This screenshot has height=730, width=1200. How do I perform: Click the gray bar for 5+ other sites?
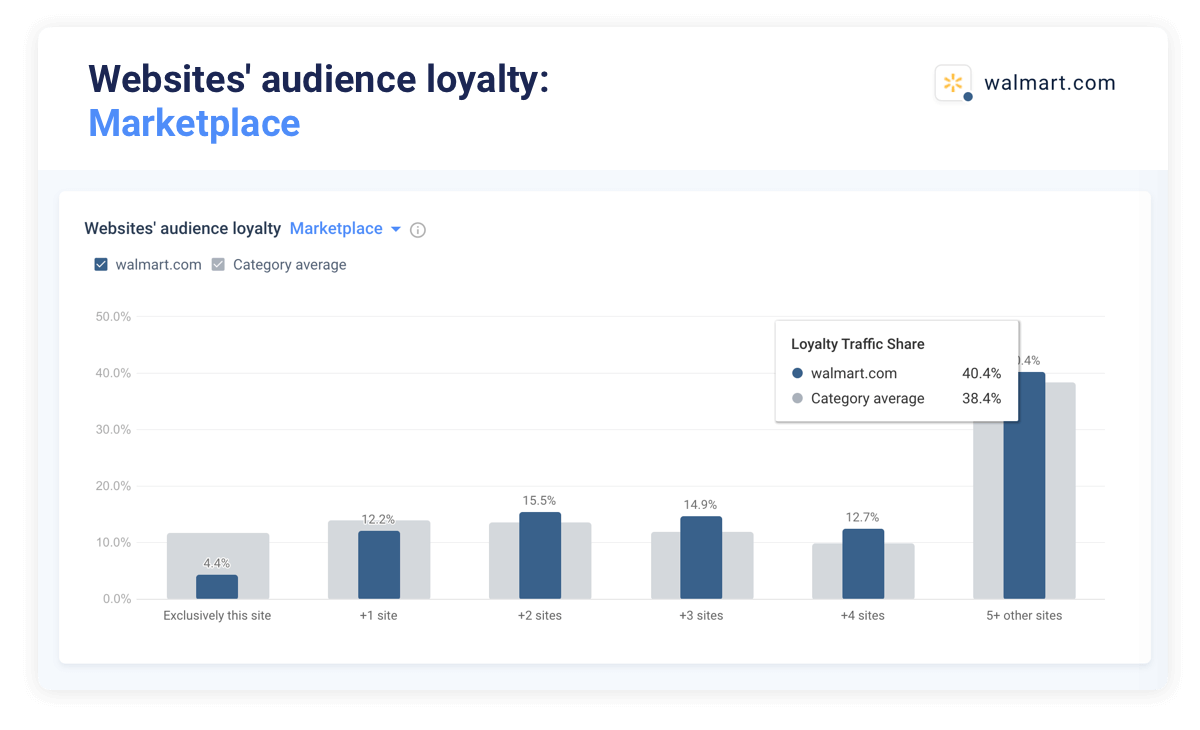[1060, 490]
